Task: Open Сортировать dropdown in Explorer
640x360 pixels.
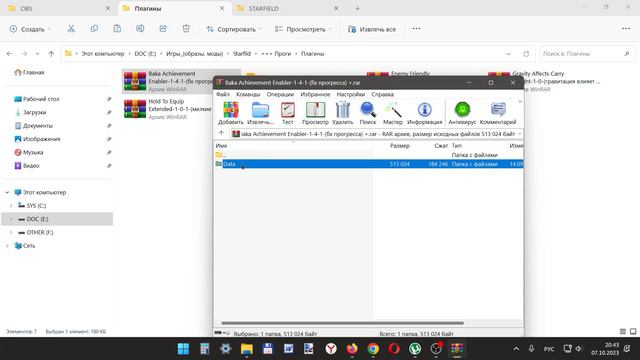Action: coord(233,29)
